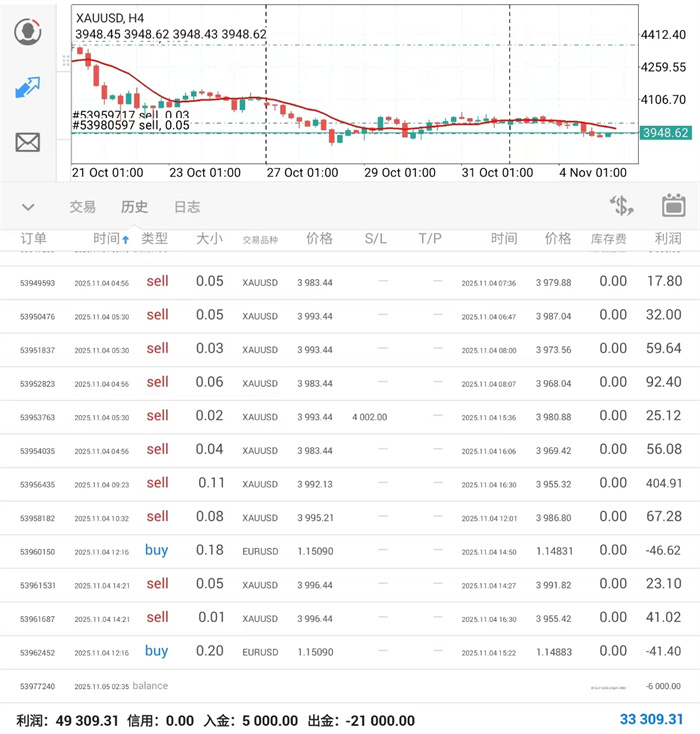
Task: Open the mailbox envelope icon
Action: 28,142
